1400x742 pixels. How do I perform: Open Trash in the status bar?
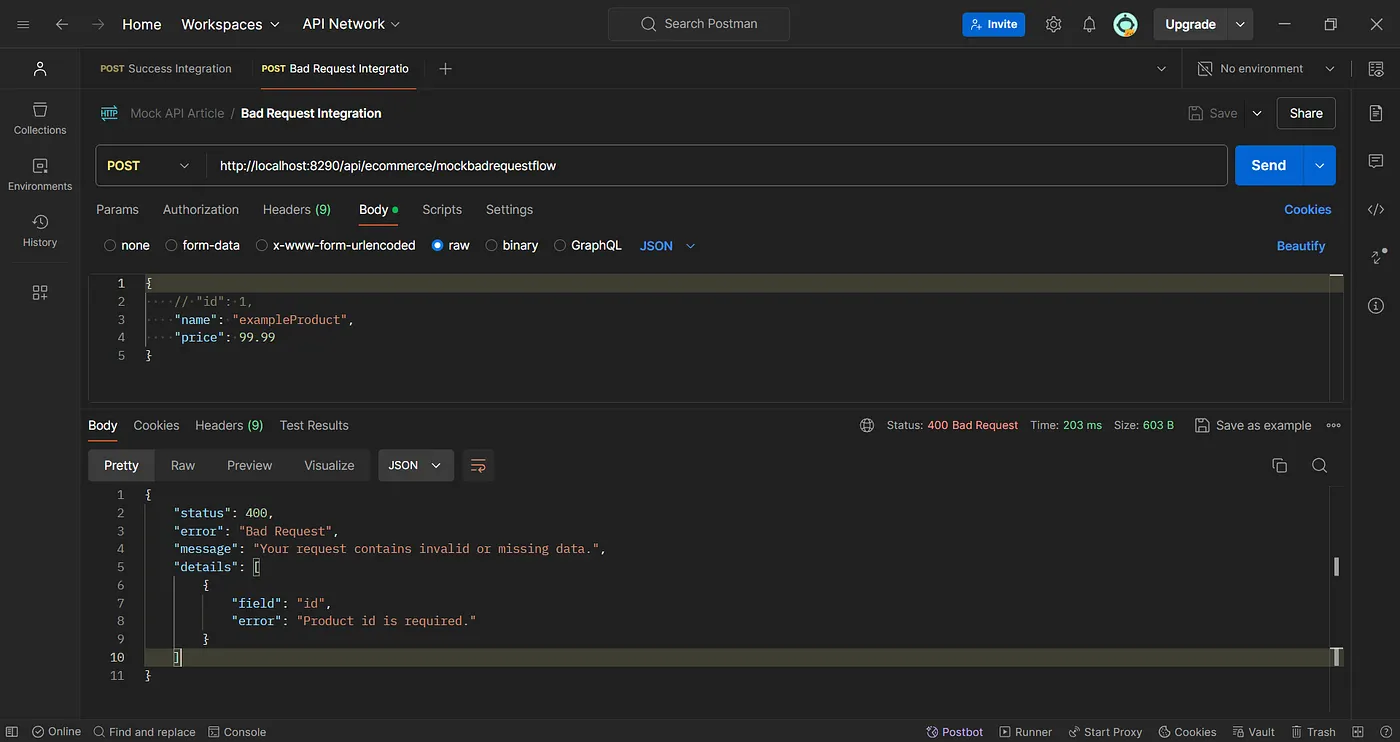[1313, 732]
